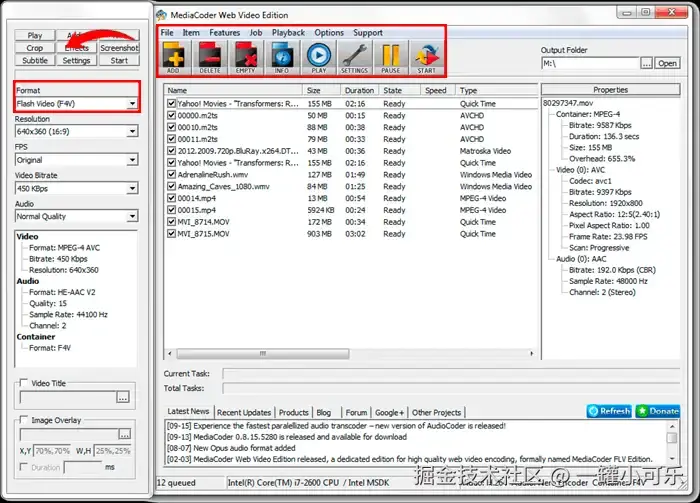Select the 00015.mp4 file row
Image resolution: width=700 pixels, height=503 pixels.
351,210
